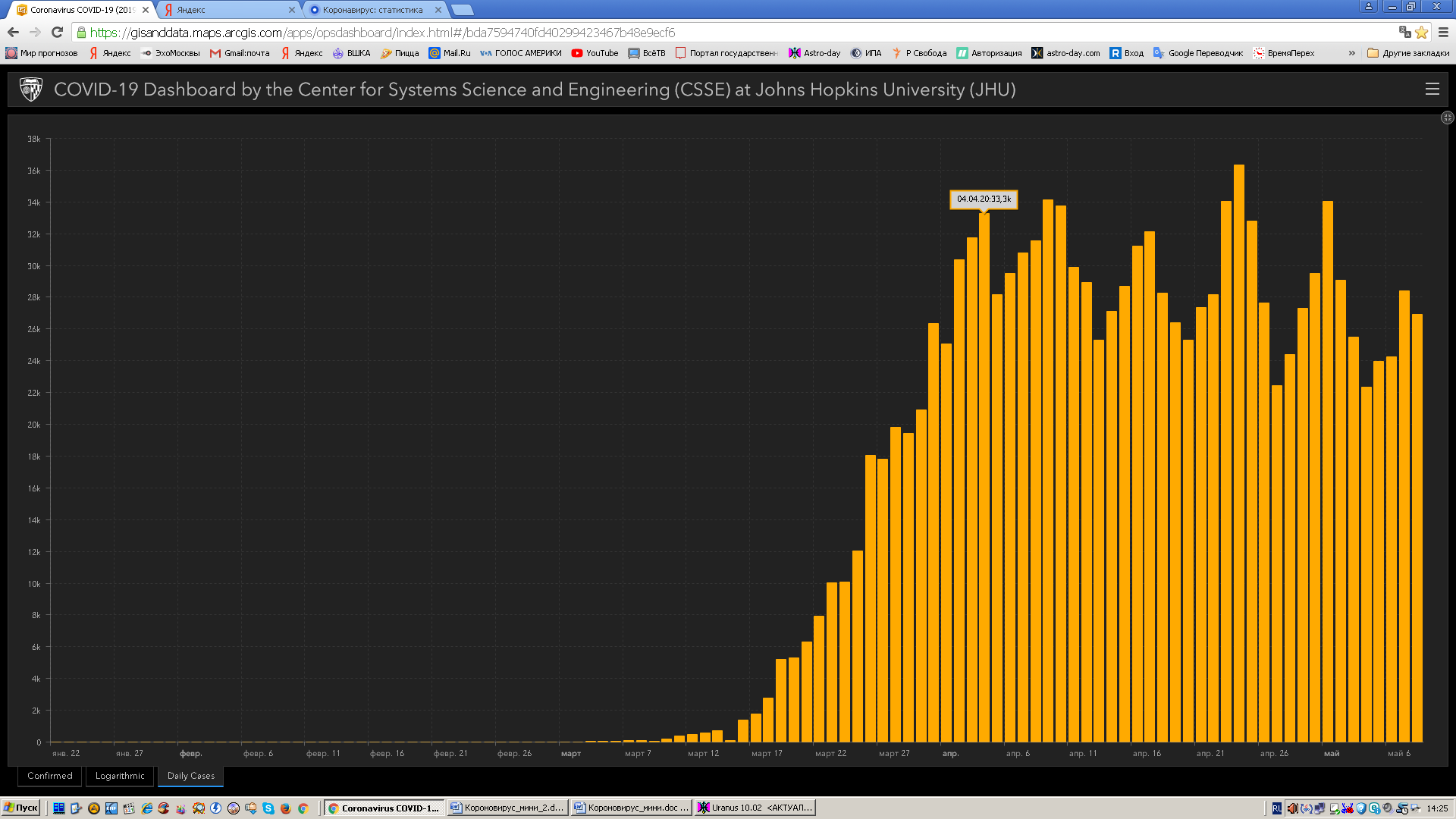
Task: Open YouTube bookmark
Action: [595, 53]
